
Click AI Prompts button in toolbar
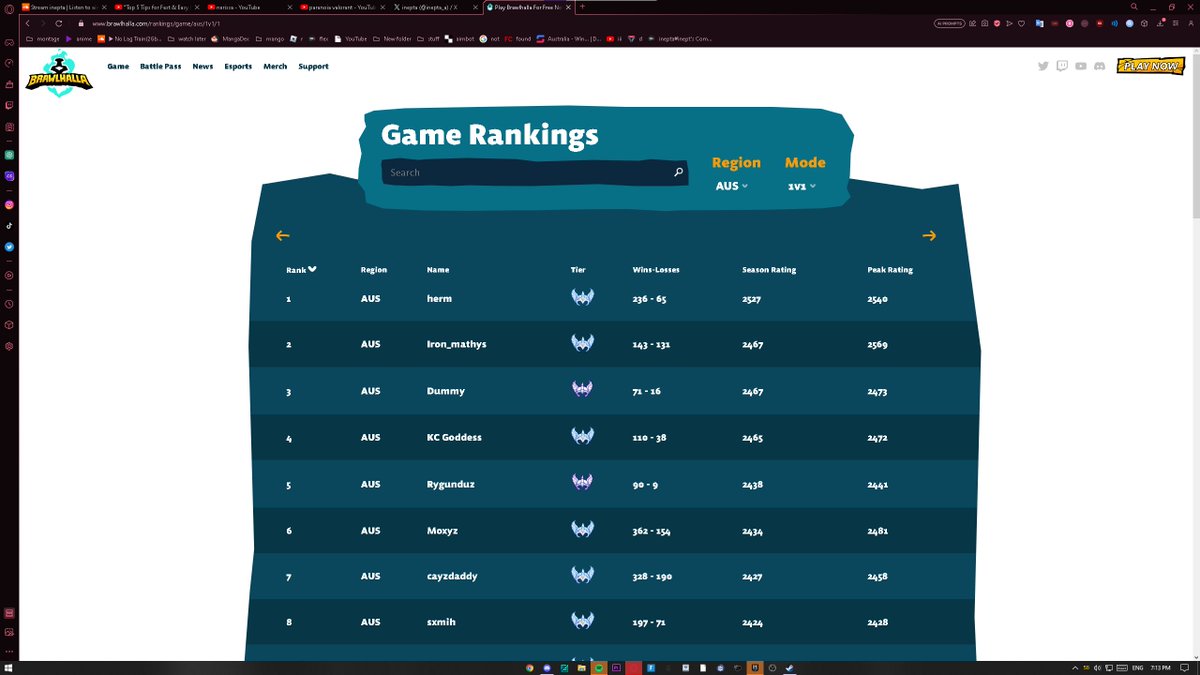[x=949, y=23]
